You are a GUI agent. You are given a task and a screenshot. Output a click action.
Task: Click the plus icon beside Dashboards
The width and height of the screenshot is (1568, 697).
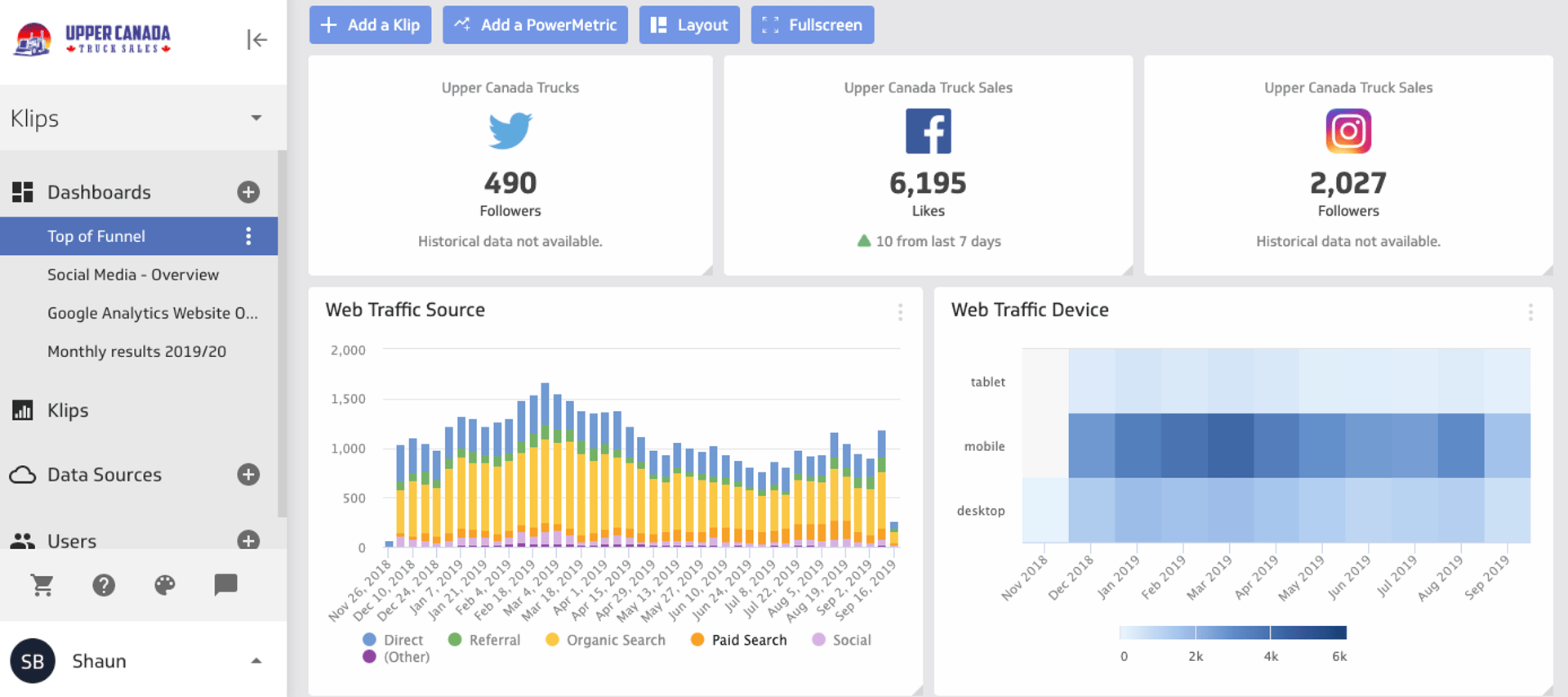(248, 192)
